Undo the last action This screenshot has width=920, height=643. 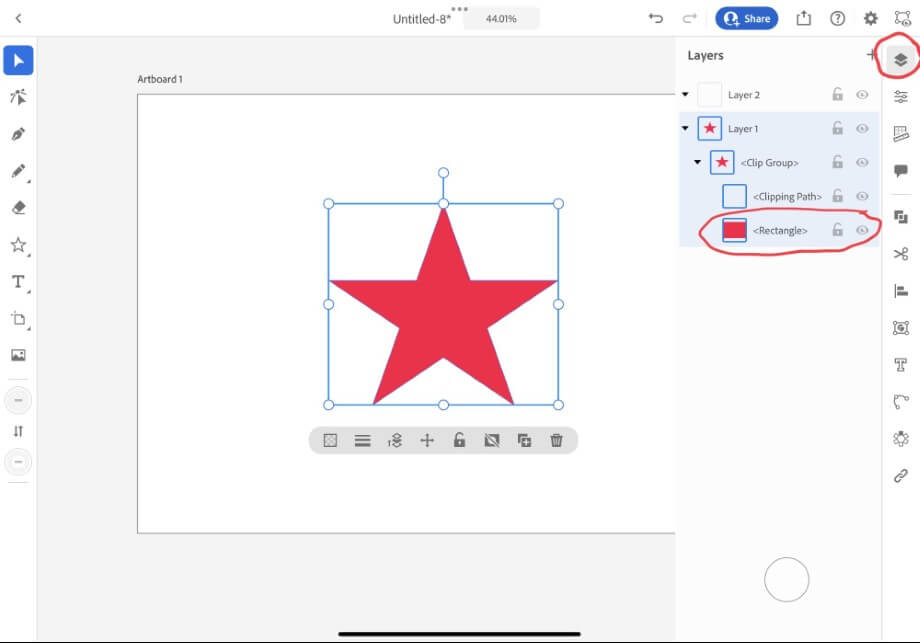point(655,19)
